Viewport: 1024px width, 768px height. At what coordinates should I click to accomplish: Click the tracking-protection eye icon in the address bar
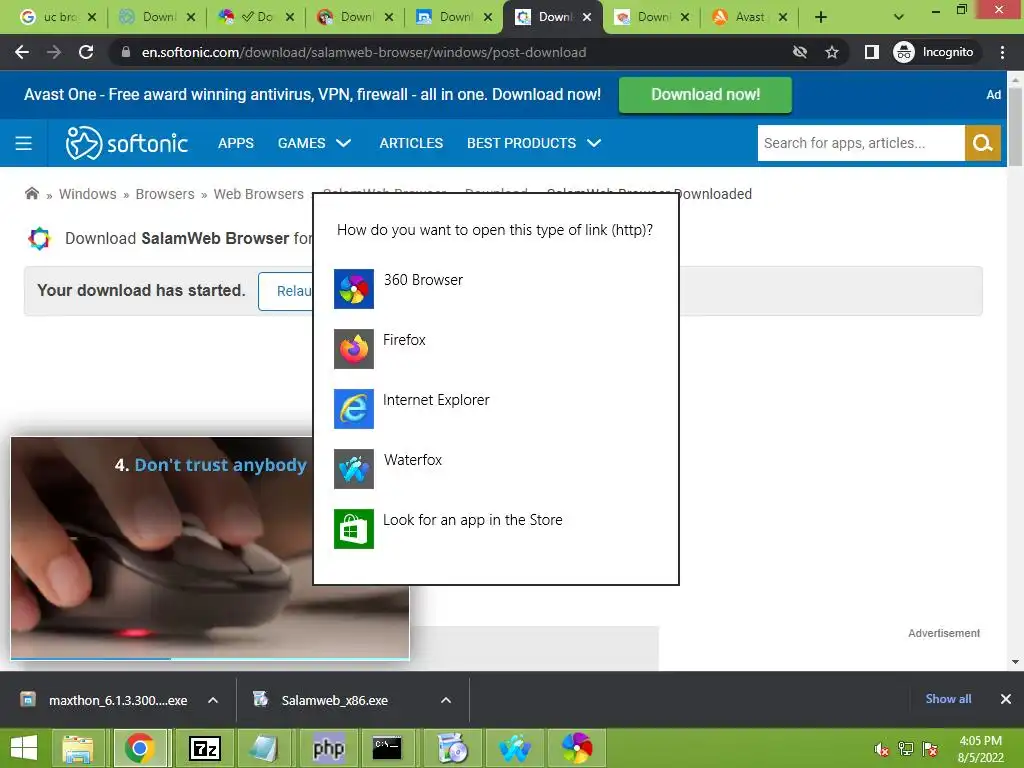click(799, 52)
